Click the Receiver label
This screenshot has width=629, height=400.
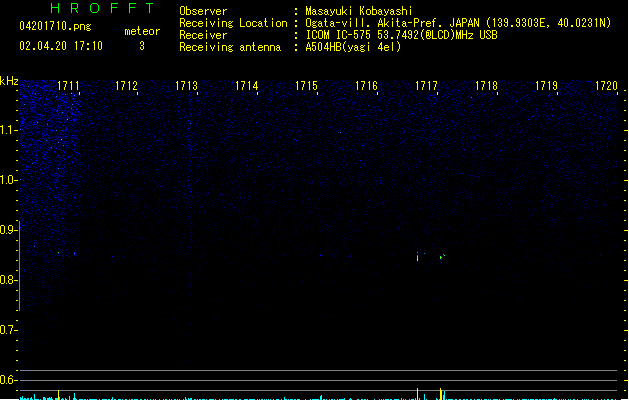coord(203,35)
